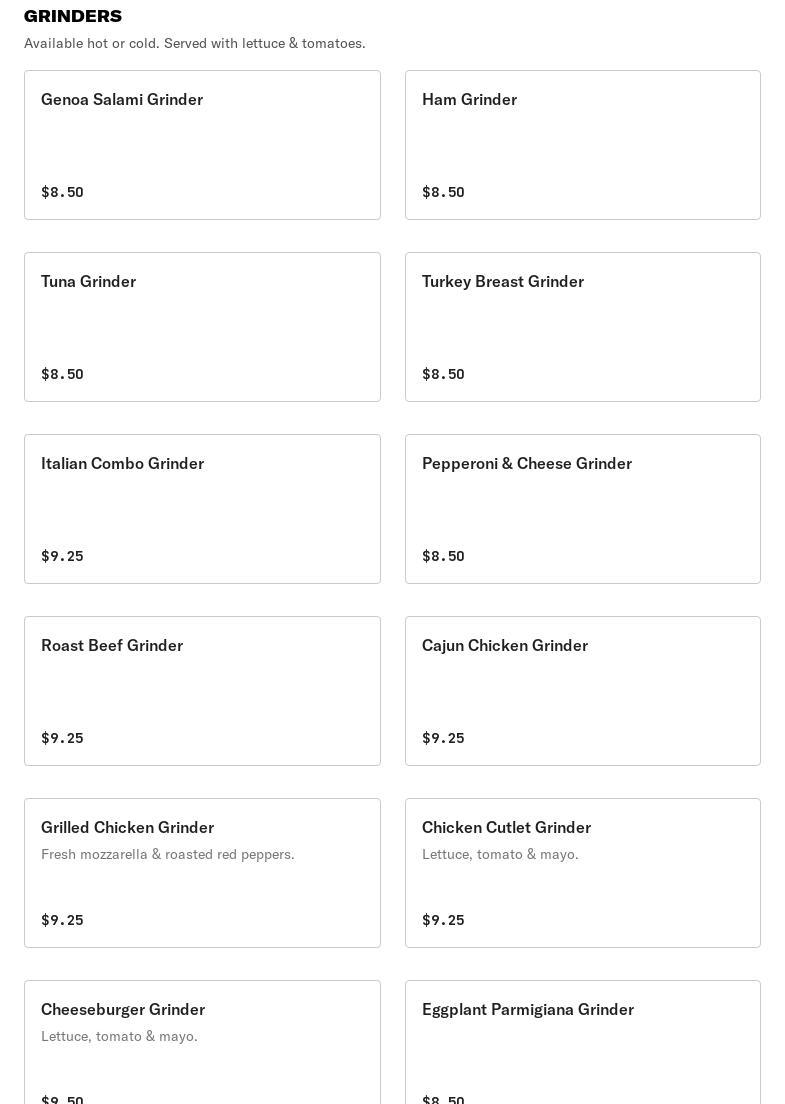
Task: Click the Cajun Chicken Grinder $9.25 price
Action: pyautogui.click(x=443, y=738)
